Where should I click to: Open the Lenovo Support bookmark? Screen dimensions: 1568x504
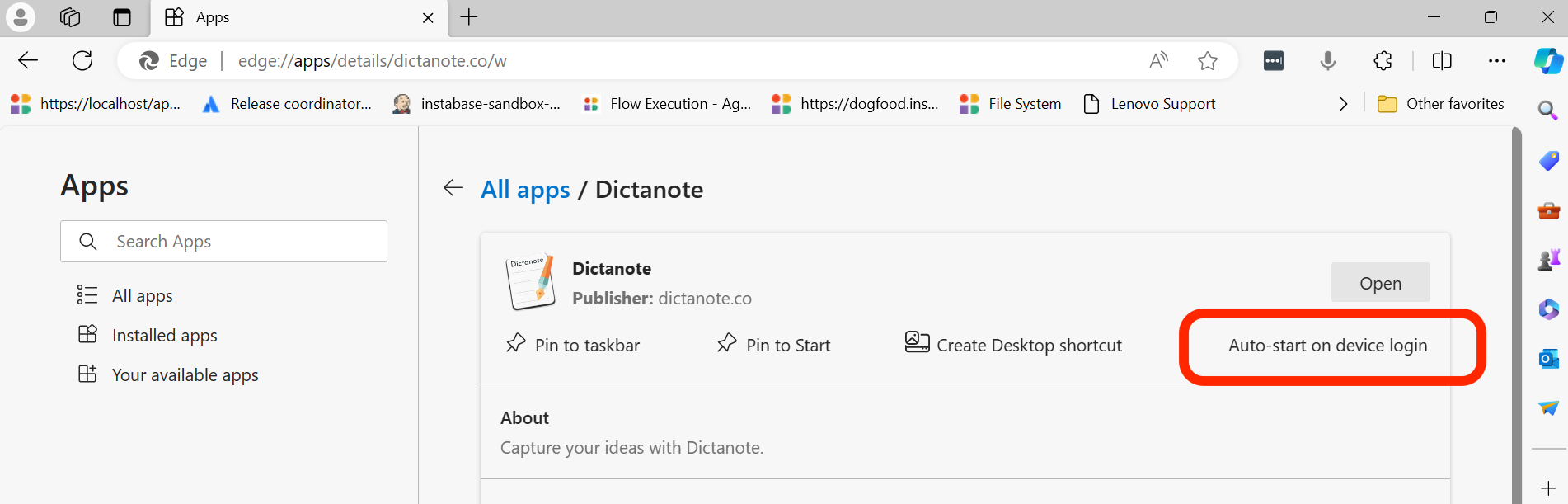1149,104
